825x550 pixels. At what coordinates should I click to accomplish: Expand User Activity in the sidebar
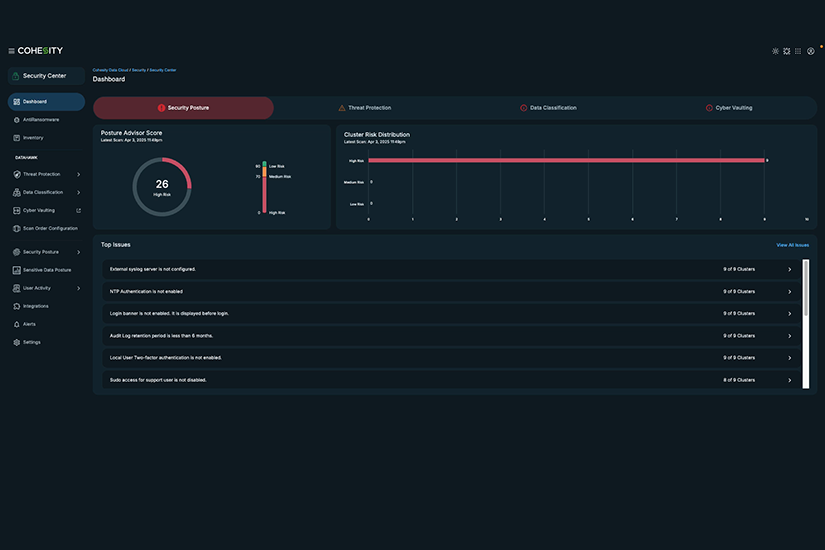pyautogui.click(x=78, y=288)
